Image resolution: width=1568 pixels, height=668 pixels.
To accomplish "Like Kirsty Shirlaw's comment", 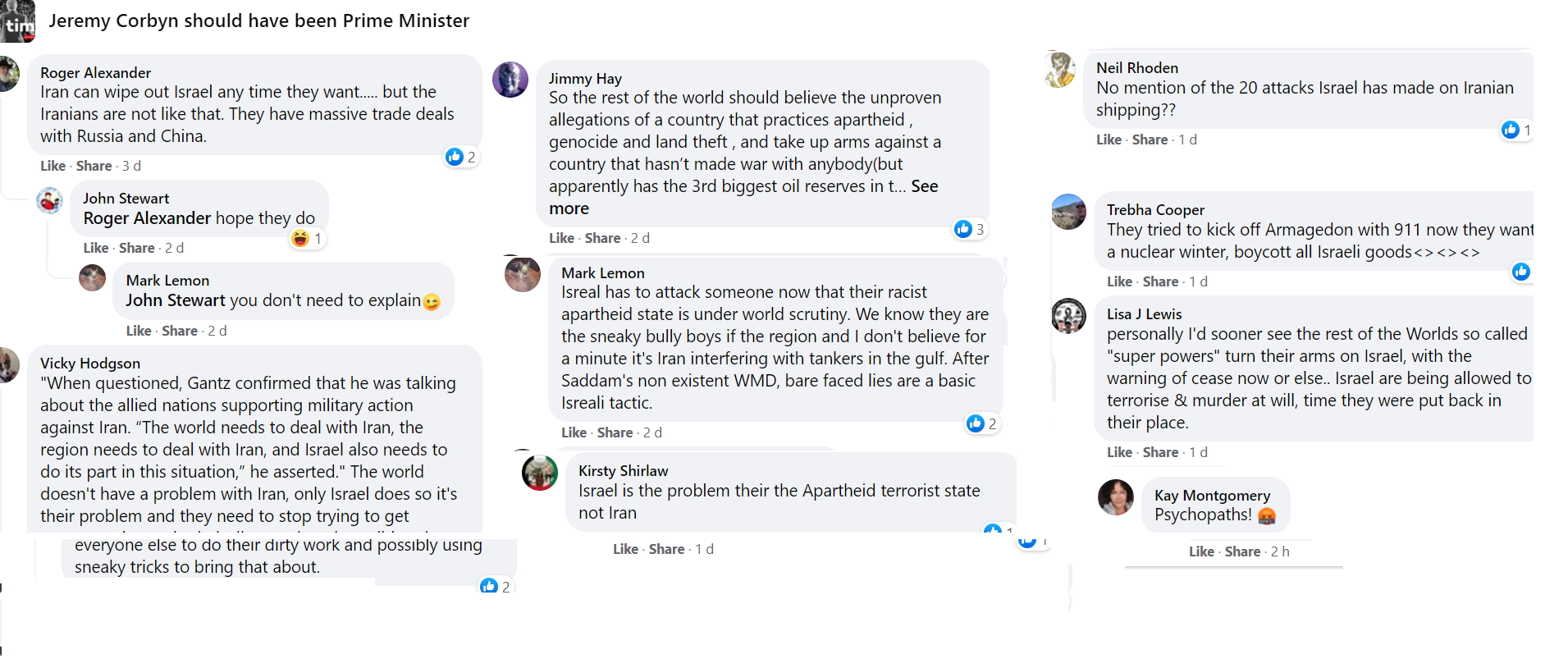I will pyautogui.click(x=625, y=549).
